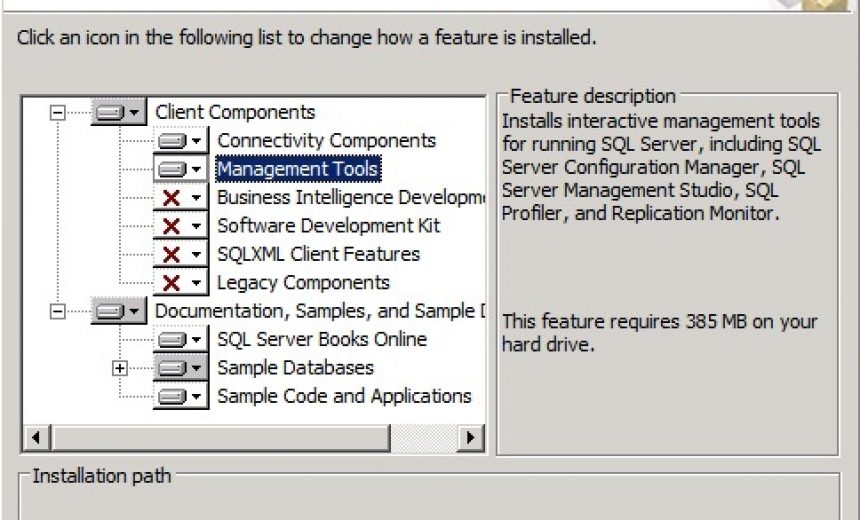
Task: Select the Management Tools feature label
Action: point(298,169)
